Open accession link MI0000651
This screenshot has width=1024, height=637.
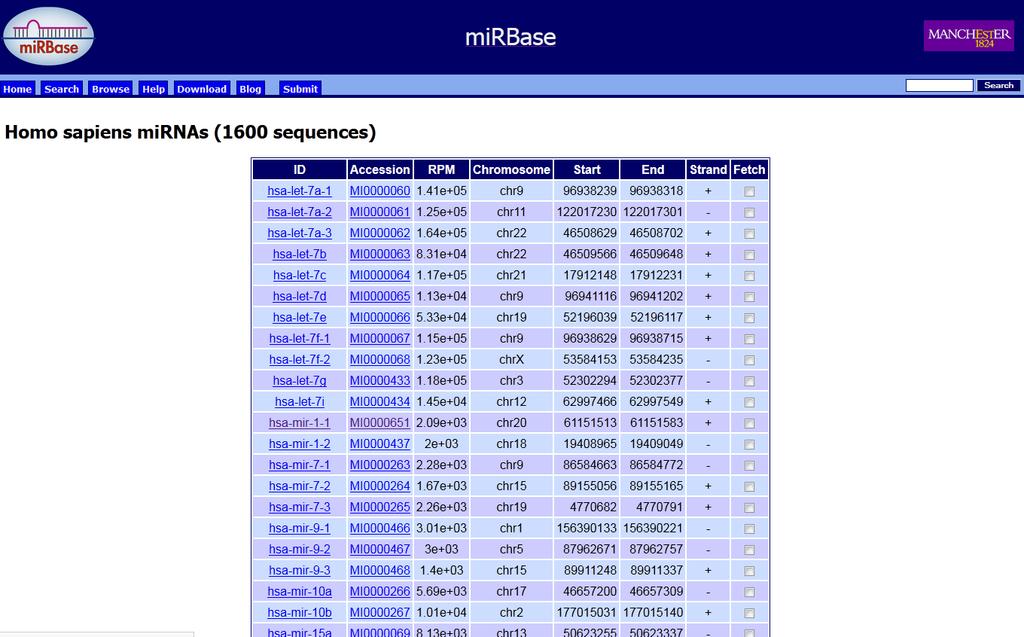[x=379, y=423]
